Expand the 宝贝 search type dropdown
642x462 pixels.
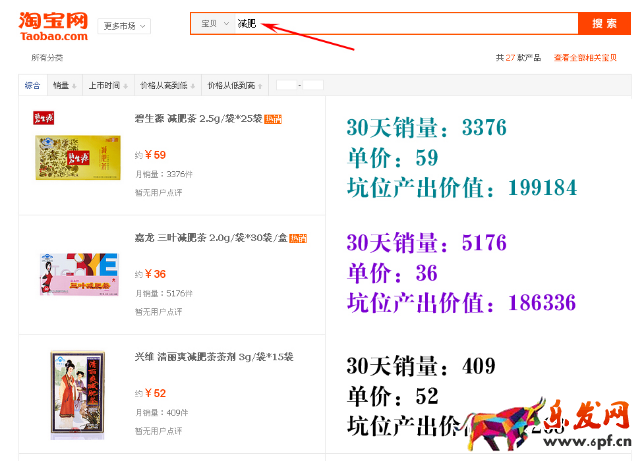(214, 23)
